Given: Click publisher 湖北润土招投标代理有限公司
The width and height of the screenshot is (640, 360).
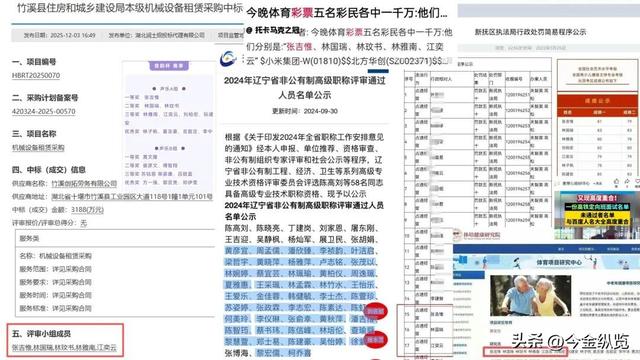Looking at the screenshot, I should coord(157,36).
